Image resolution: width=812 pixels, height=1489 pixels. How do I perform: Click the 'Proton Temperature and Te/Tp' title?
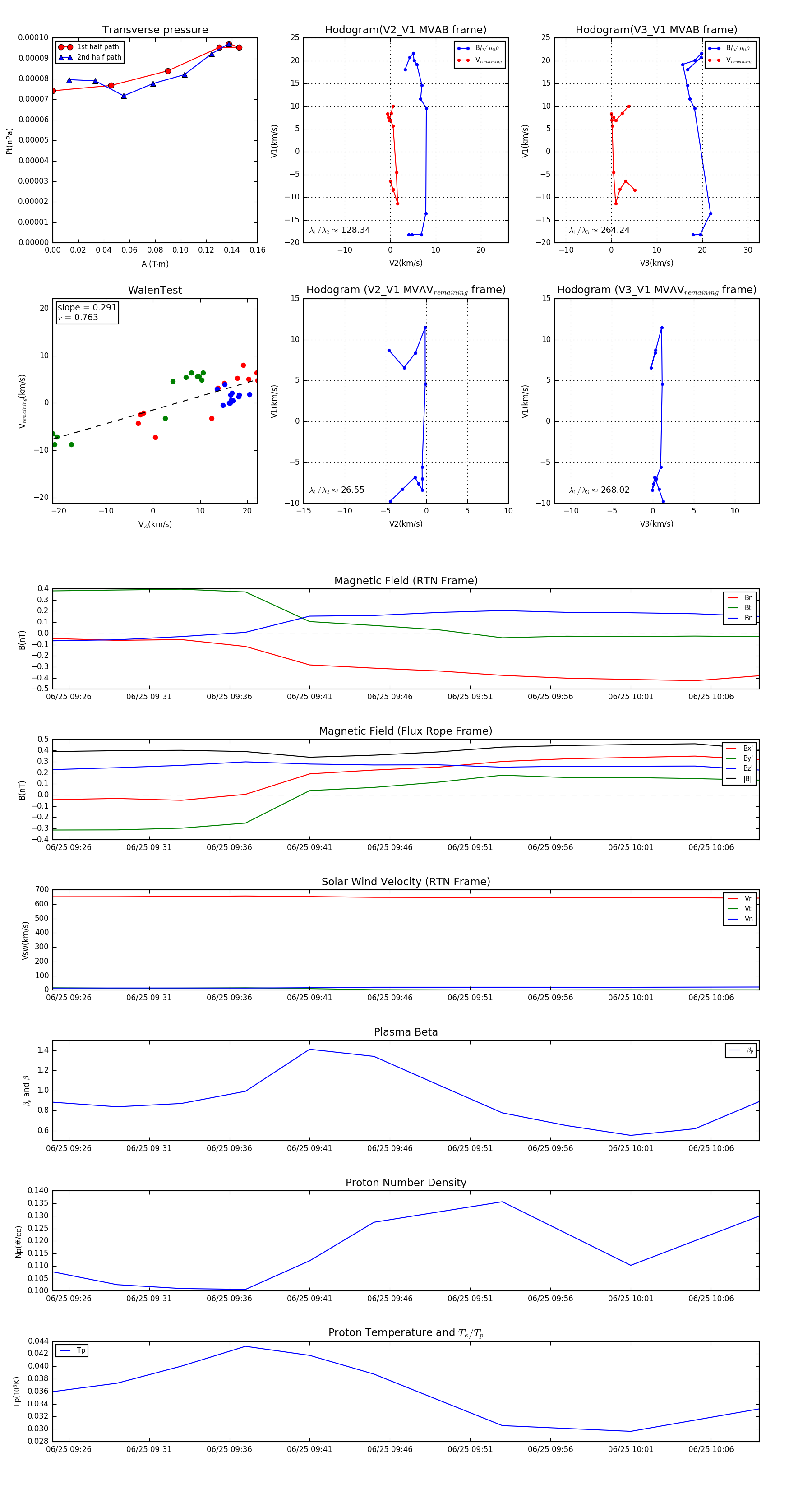coord(406,1333)
